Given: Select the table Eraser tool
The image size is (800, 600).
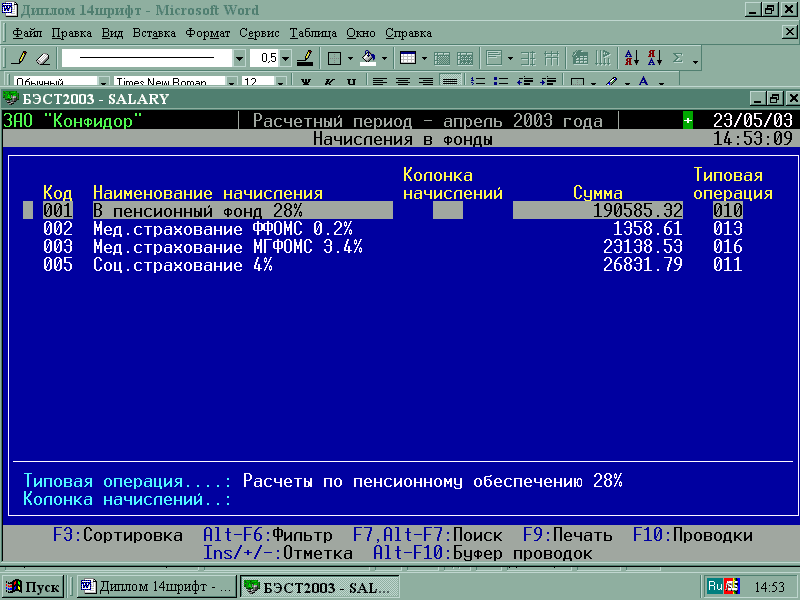Looking at the screenshot, I should [x=44, y=58].
